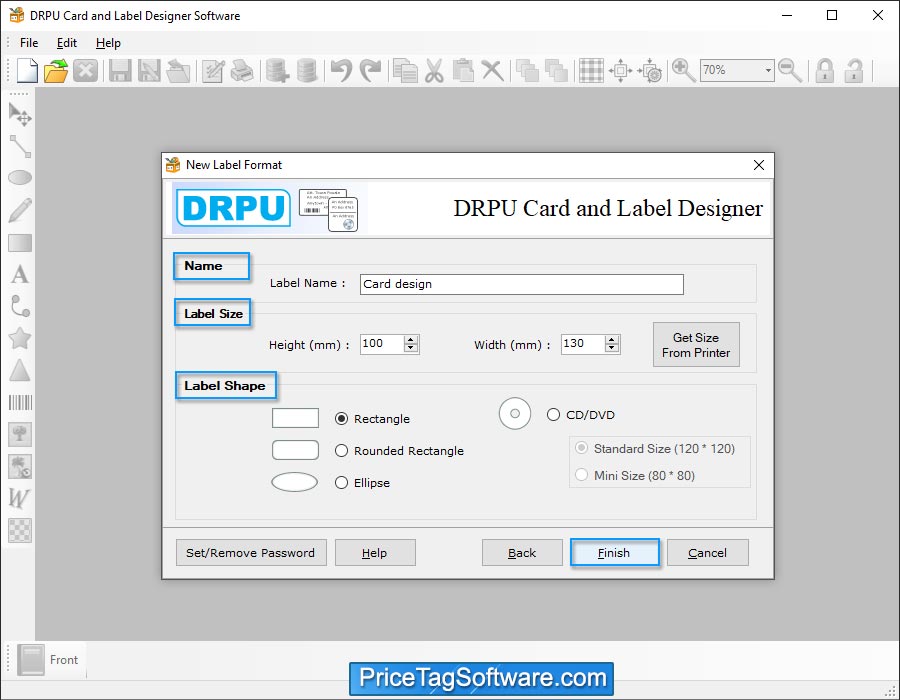This screenshot has width=900, height=700.
Task: Click the Save floppy disk icon
Action: click(120, 71)
